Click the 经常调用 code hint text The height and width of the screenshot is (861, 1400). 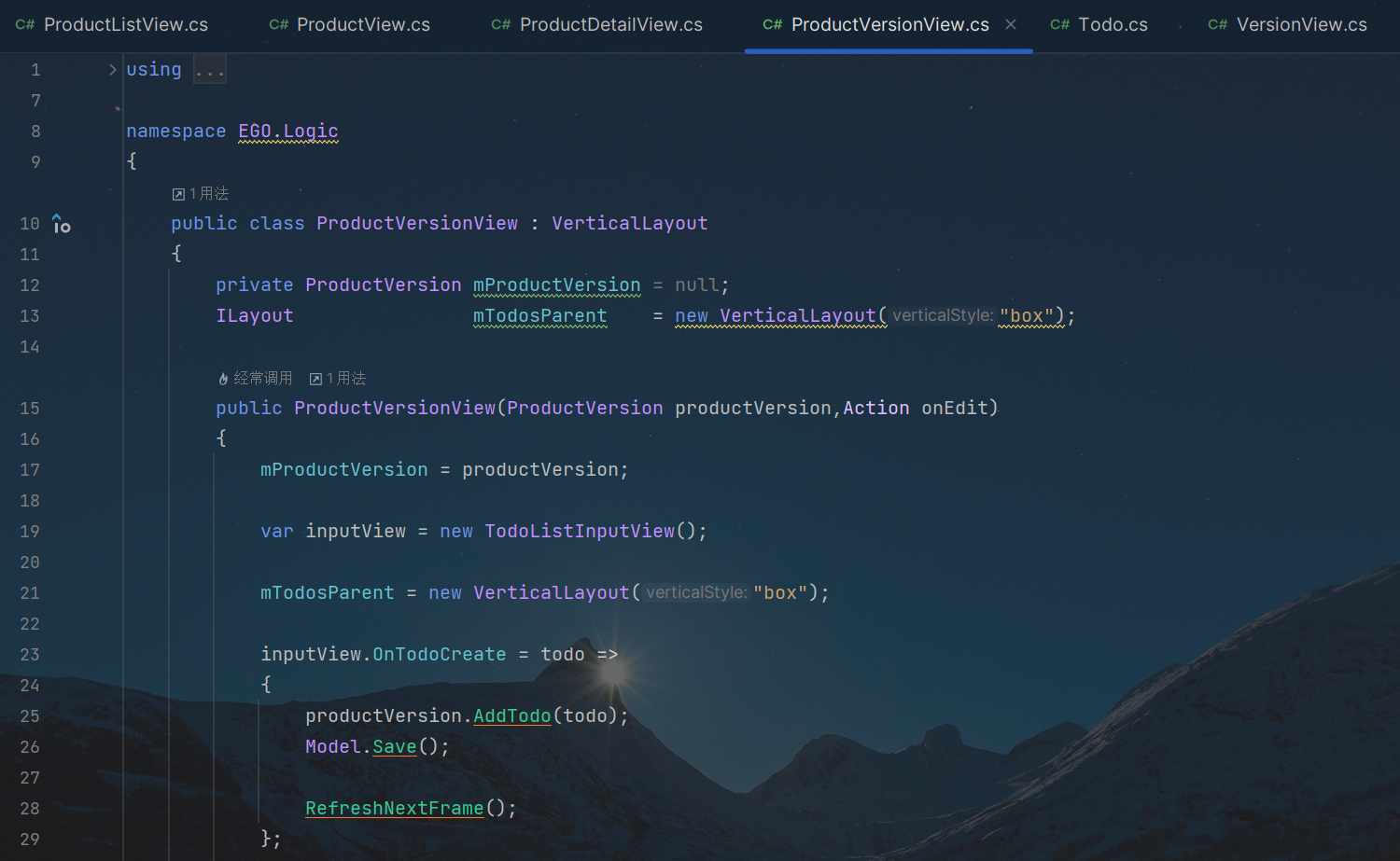coord(262,379)
